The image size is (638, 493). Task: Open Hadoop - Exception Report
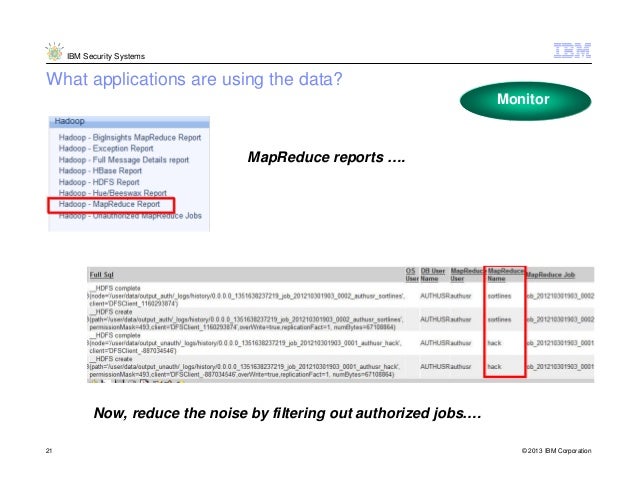click(x=106, y=148)
